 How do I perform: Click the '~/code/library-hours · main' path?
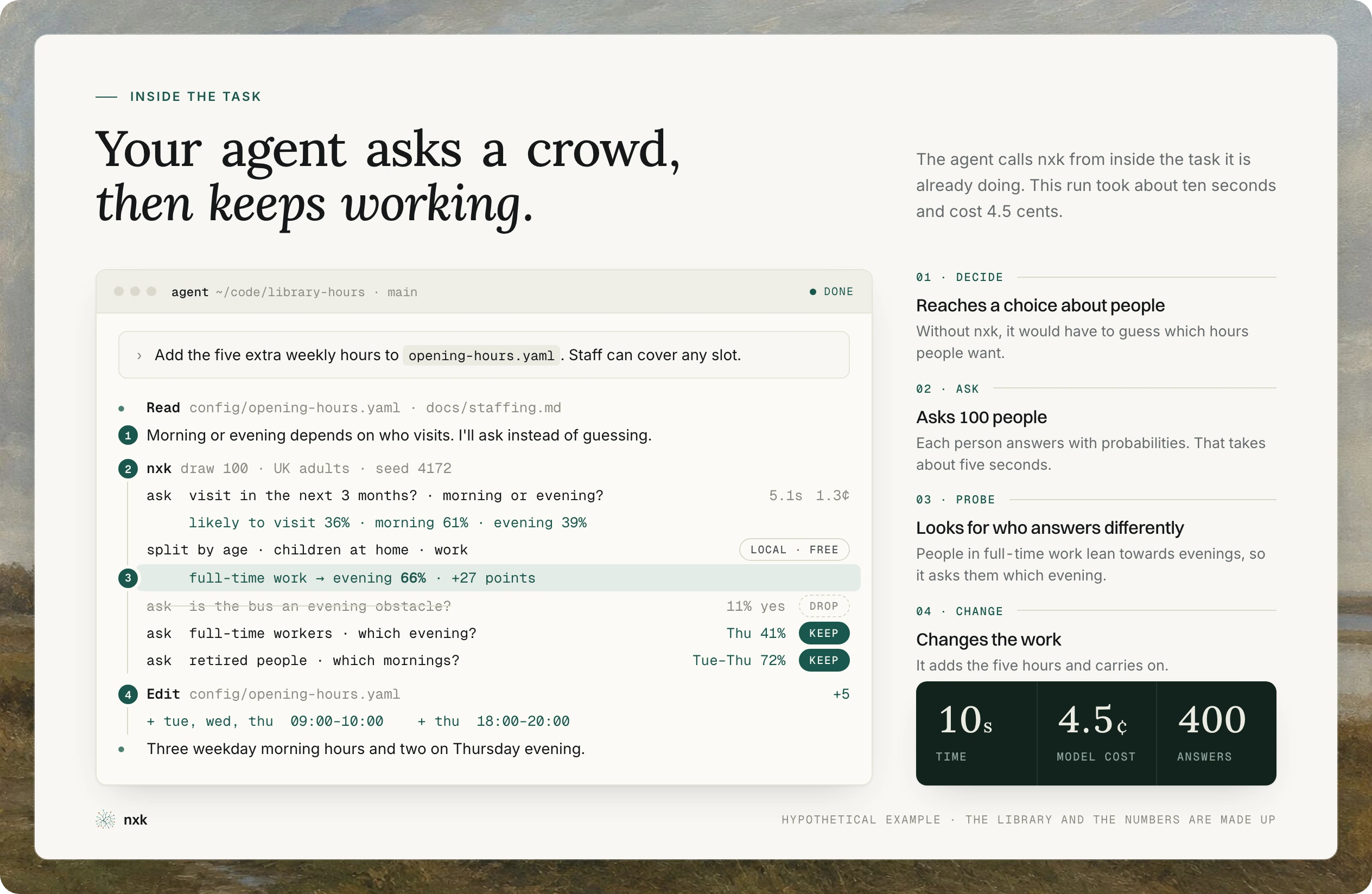coord(316,292)
